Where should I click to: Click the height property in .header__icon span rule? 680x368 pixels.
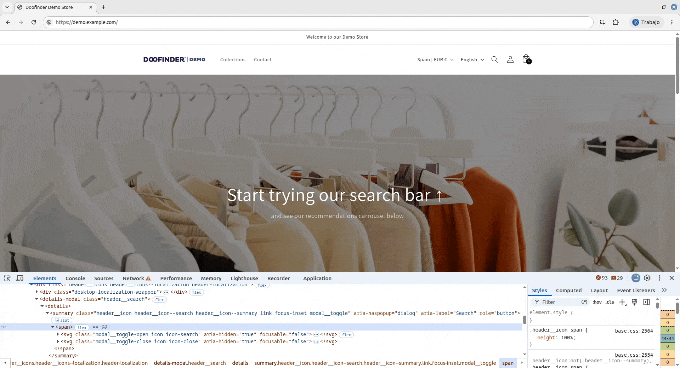pyautogui.click(x=546, y=337)
